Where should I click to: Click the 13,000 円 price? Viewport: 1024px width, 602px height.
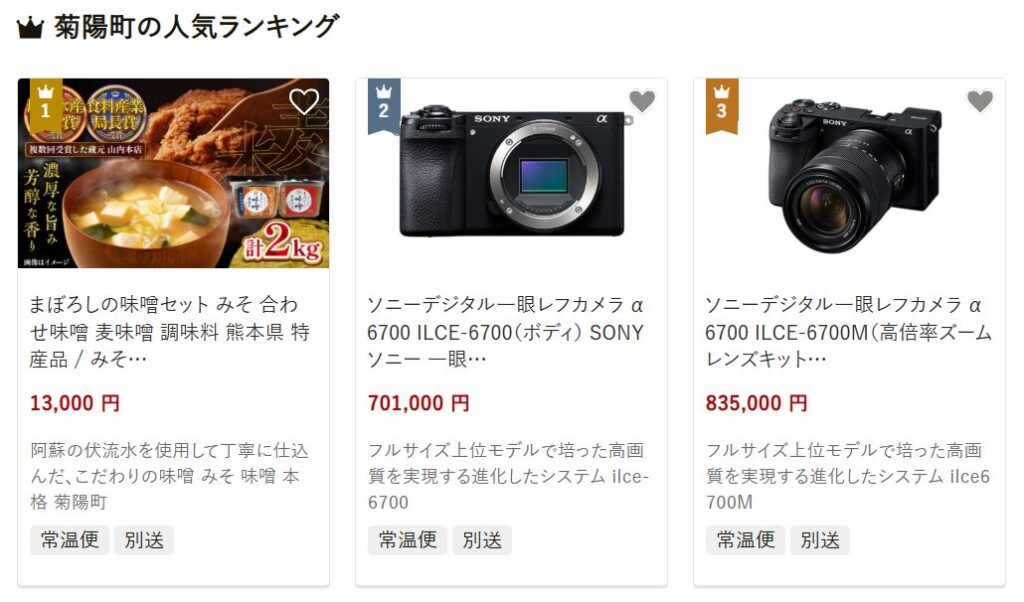(74, 403)
